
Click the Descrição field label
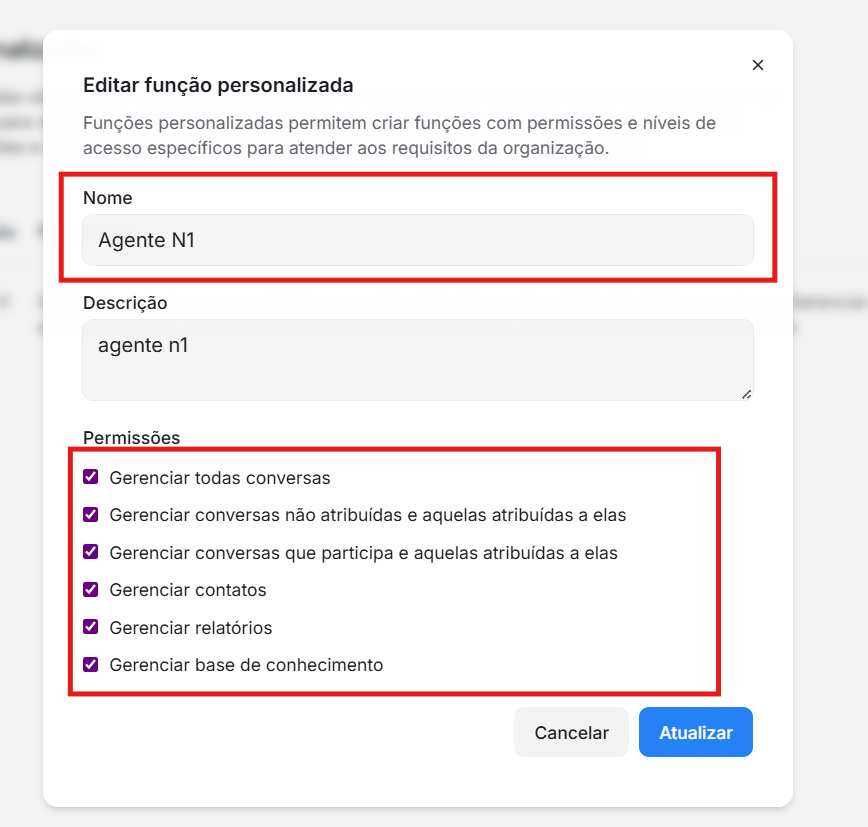pyautogui.click(x=125, y=302)
